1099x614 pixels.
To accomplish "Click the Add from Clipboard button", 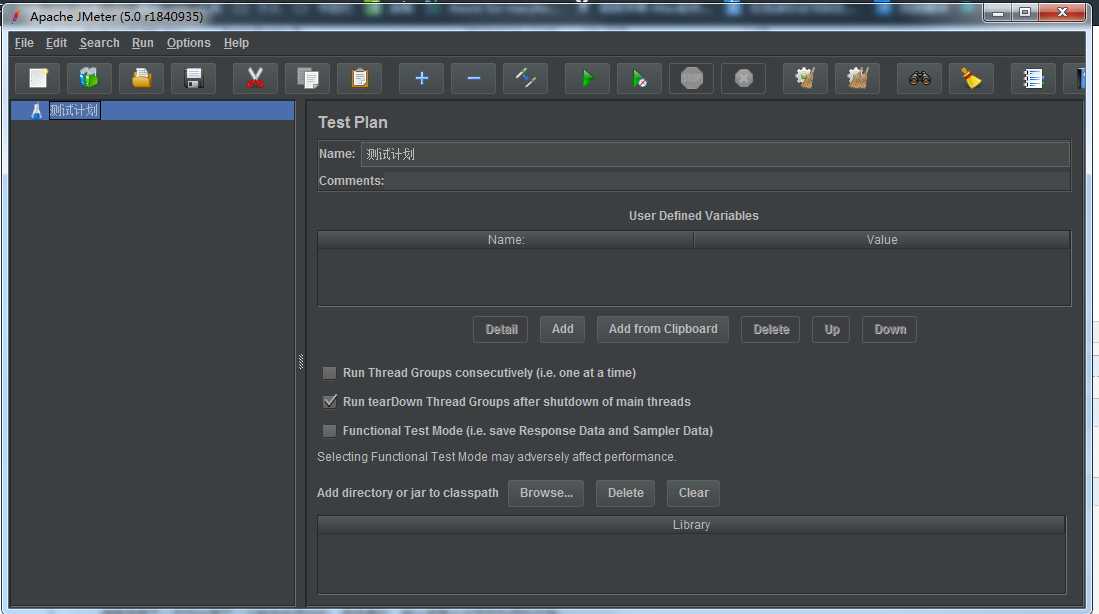I will [x=663, y=329].
